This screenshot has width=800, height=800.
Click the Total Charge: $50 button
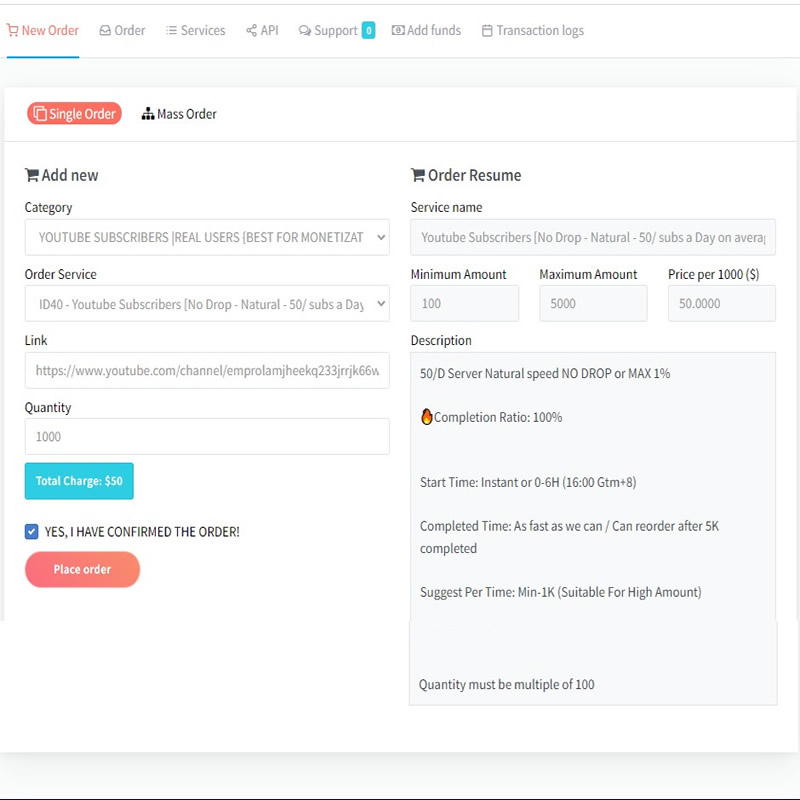point(79,481)
